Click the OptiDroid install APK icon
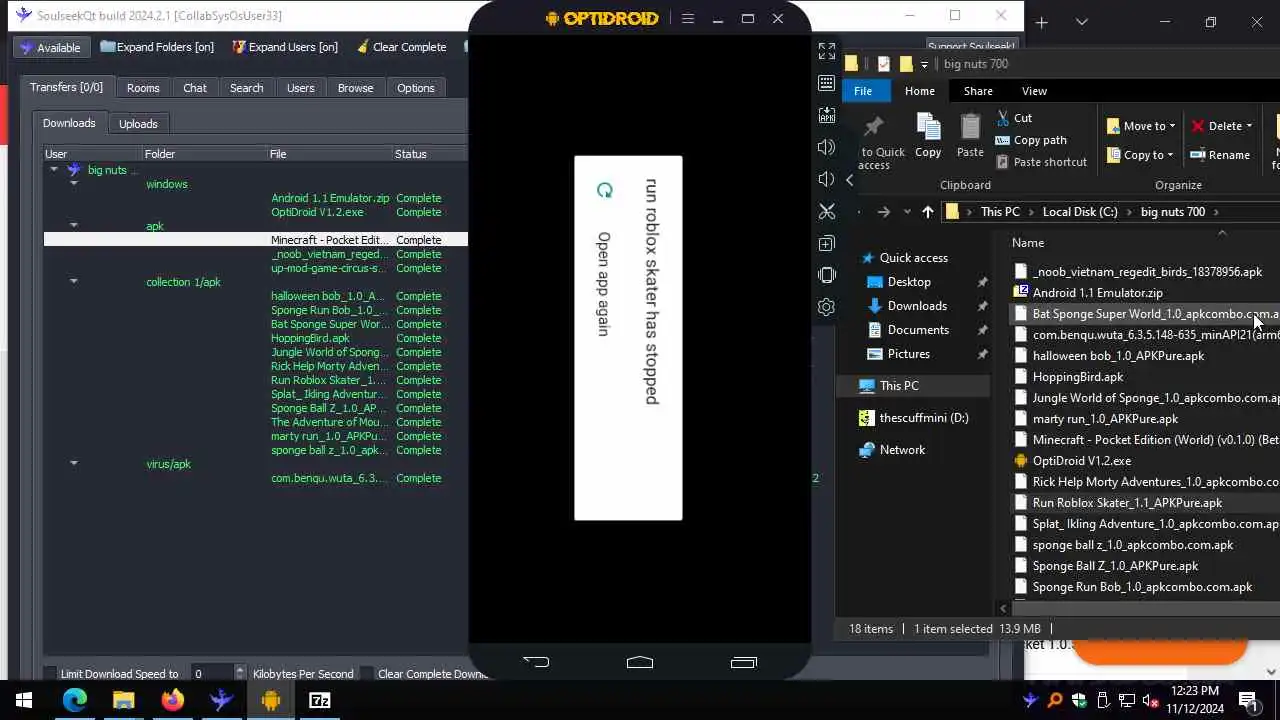This screenshot has width=1280, height=720. [x=827, y=115]
